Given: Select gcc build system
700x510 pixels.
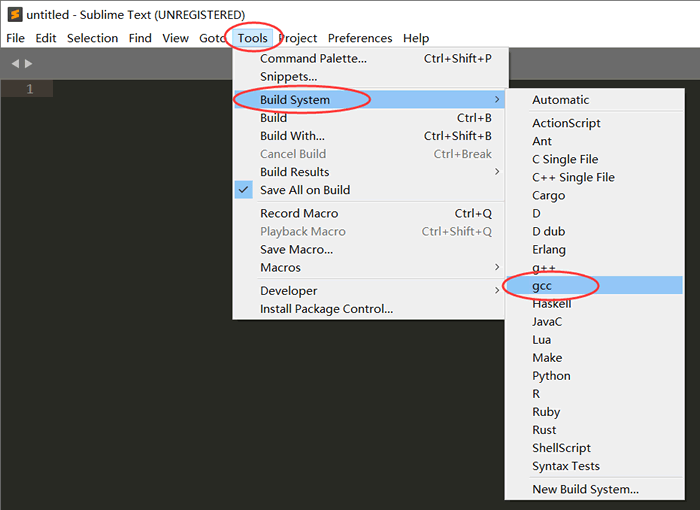Looking at the screenshot, I should click(542, 286).
